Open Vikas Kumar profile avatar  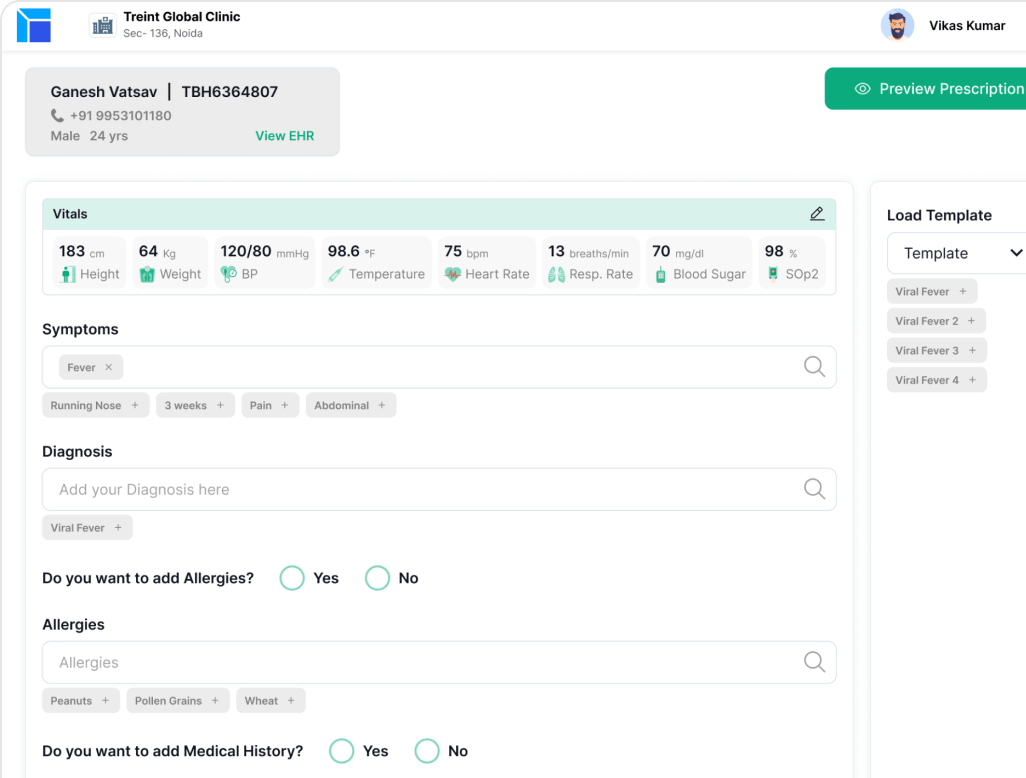pos(897,25)
